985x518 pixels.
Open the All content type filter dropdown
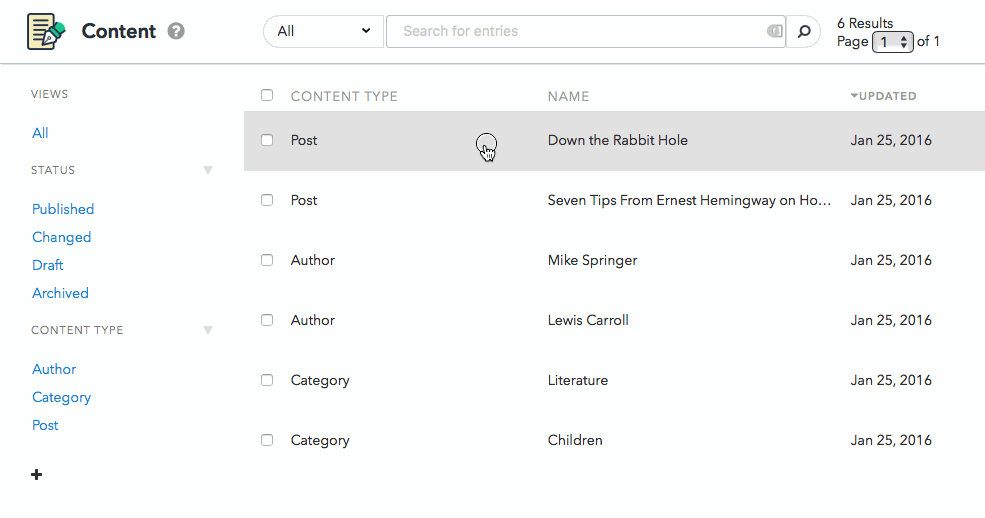(323, 31)
